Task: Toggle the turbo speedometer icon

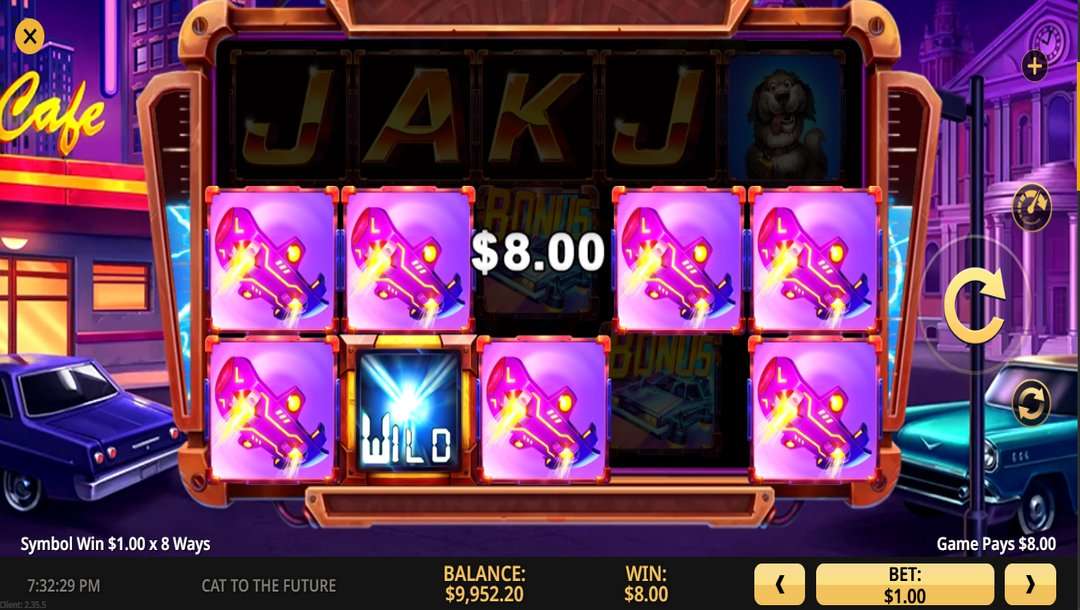Action: 1031,207
